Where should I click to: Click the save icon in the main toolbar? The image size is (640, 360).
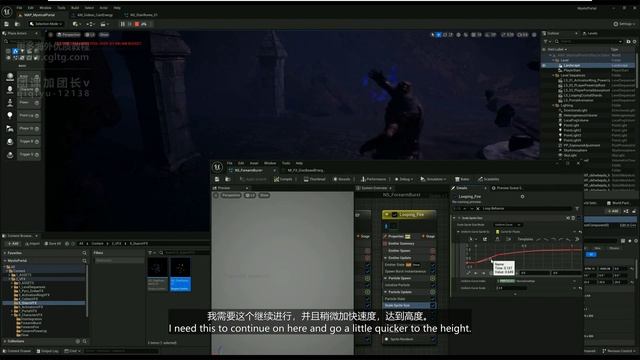(7, 24)
